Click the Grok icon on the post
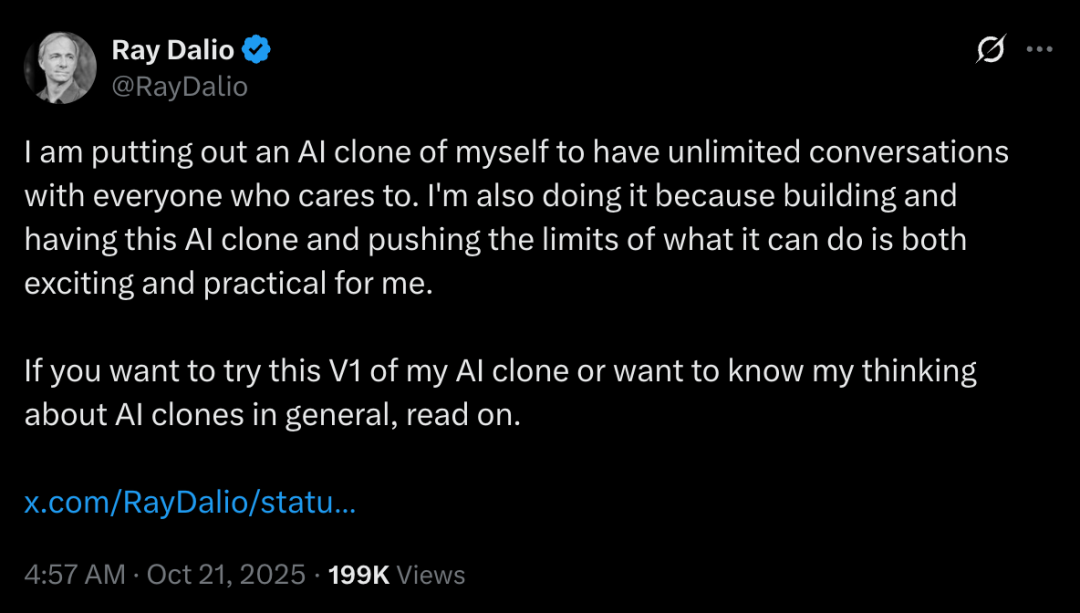The image size is (1080, 613). pyautogui.click(x=990, y=50)
